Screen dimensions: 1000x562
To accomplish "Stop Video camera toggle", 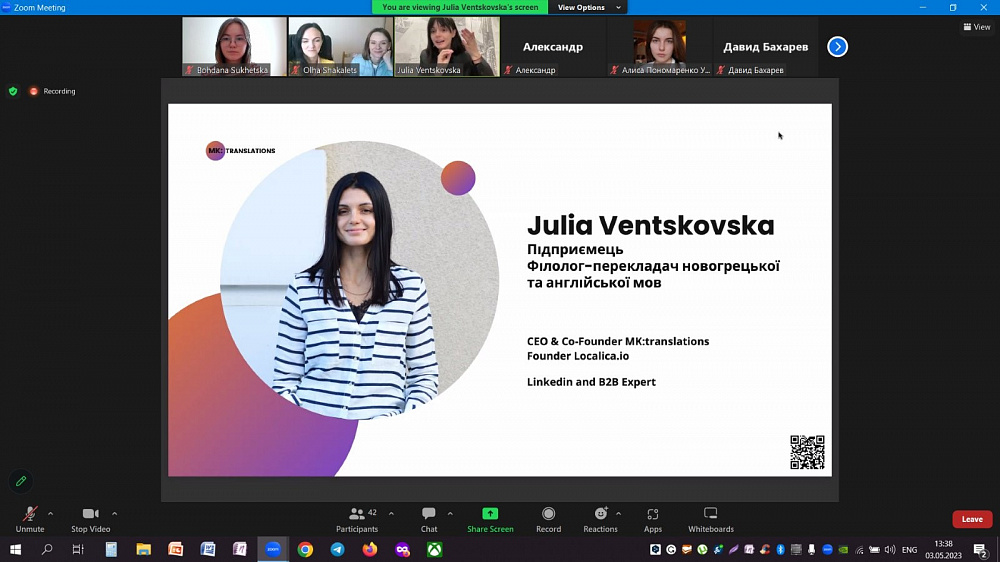I will (91, 520).
